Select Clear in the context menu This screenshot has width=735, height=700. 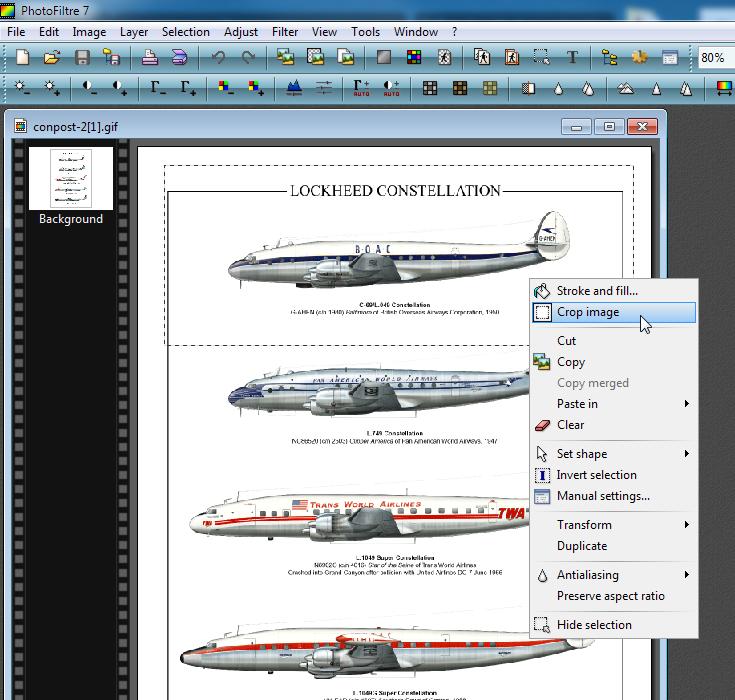point(614,425)
